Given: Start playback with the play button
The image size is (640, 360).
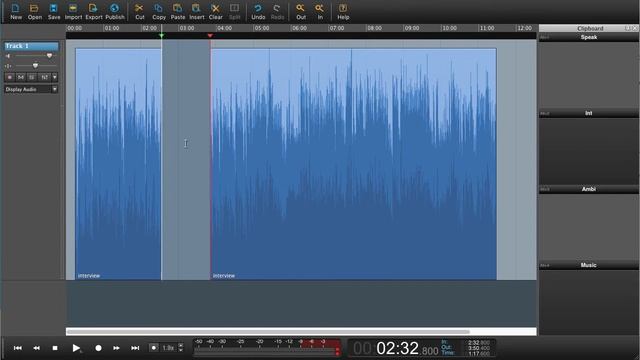Looking at the screenshot, I should tap(76, 348).
